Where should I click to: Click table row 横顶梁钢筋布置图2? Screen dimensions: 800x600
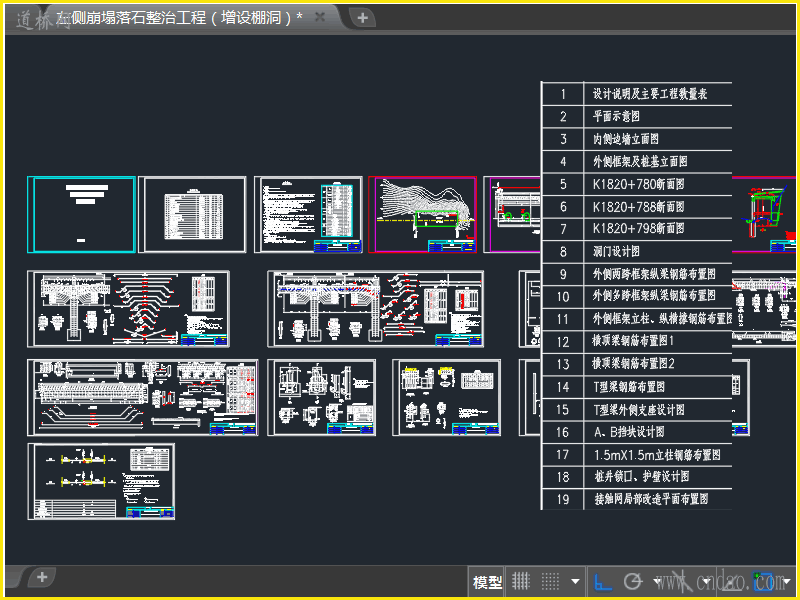tap(637, 364)
